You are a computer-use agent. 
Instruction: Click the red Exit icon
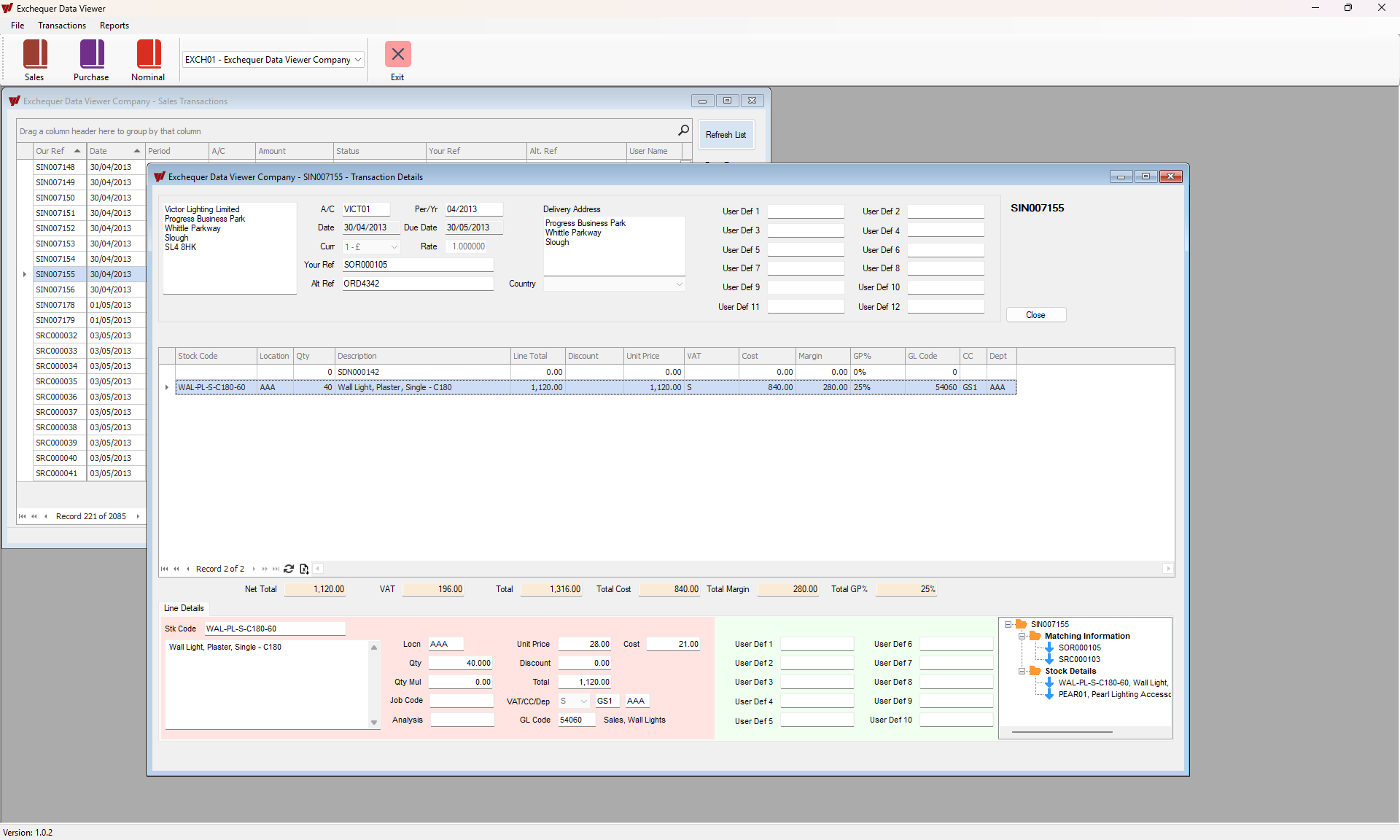pyautogui.click(x=398, y=55)
